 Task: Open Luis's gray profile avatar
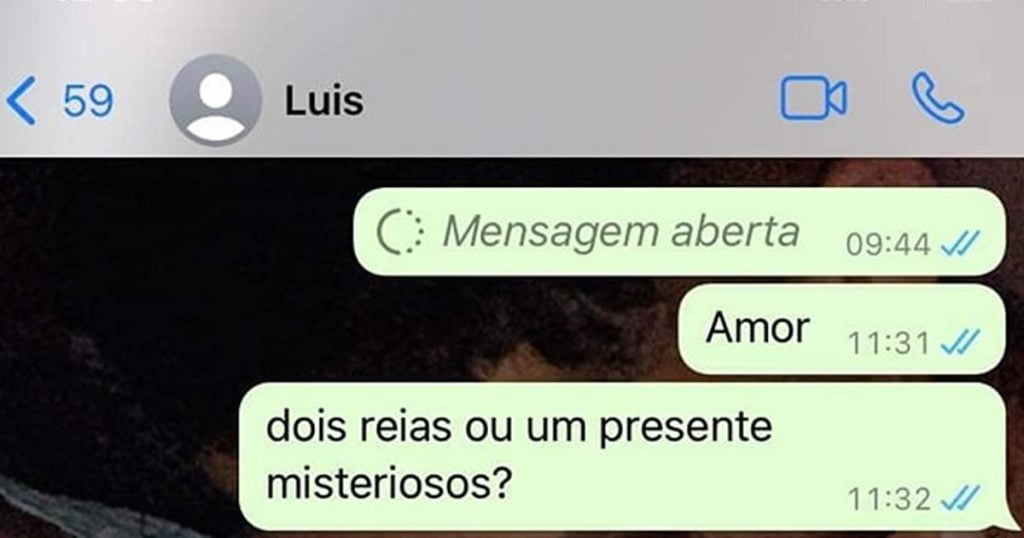click(215, 100)
